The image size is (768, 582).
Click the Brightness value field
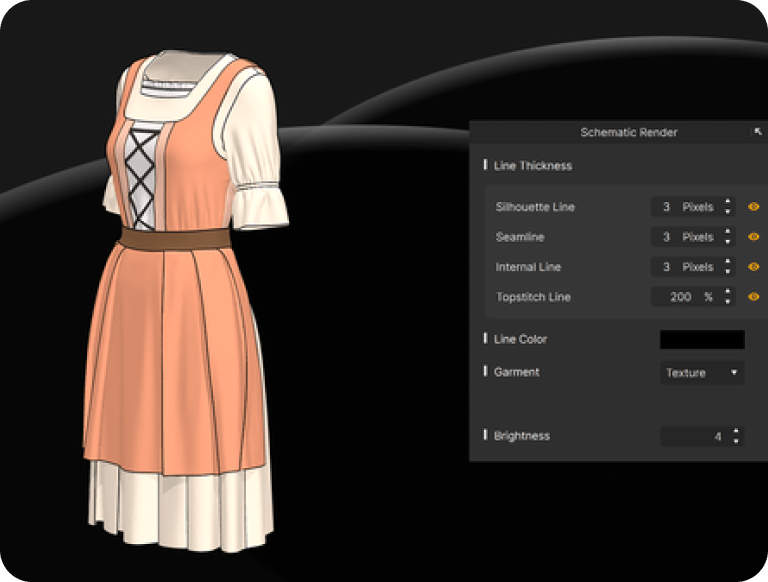pyautogui.click(x=695, y=436)
